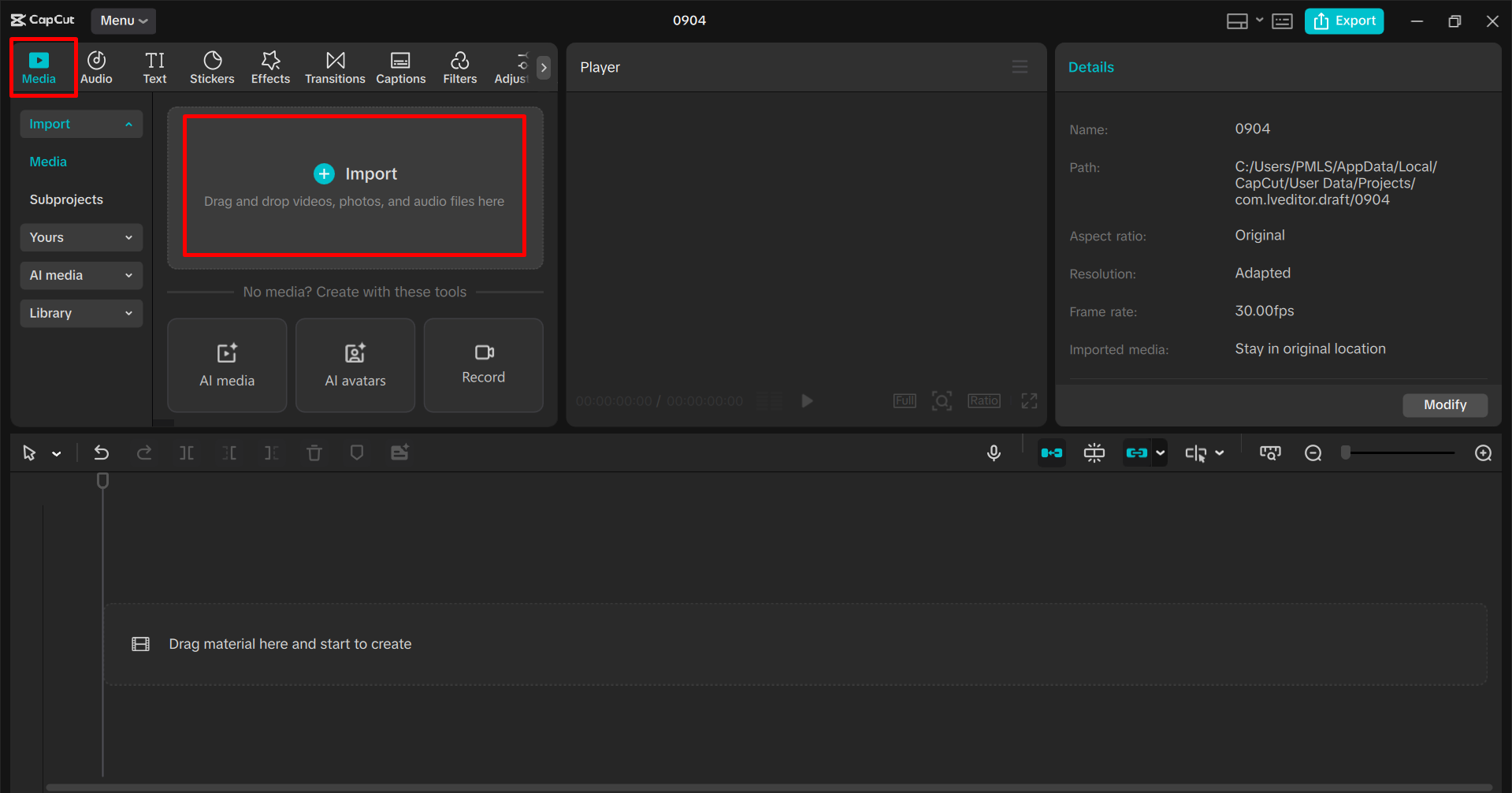The width and height of the screenshot is (1512, 793).
Task: Open the layout selector icon
Action: tap(1237, 21)
